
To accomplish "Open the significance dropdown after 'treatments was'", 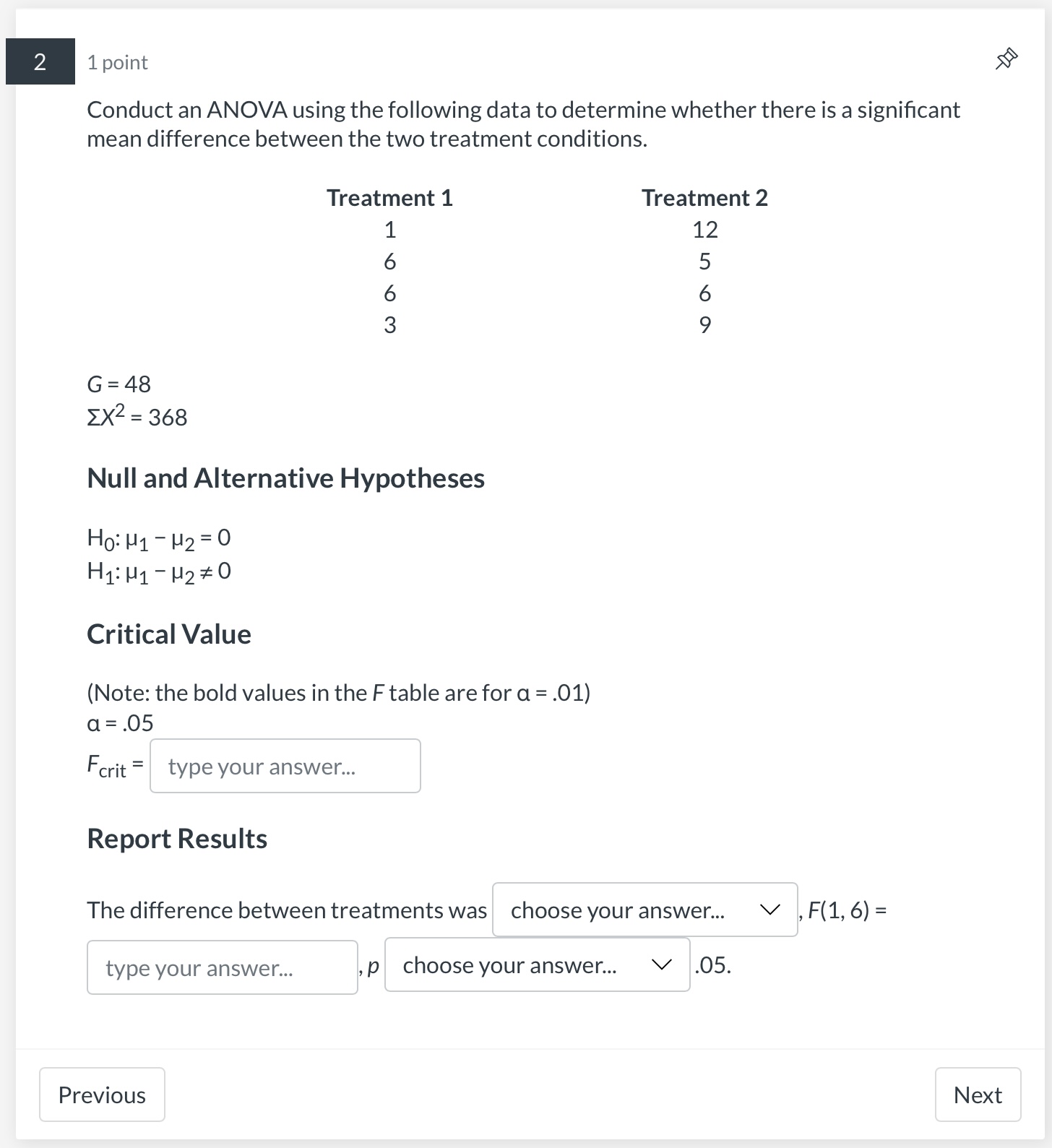I will [644, 910].
